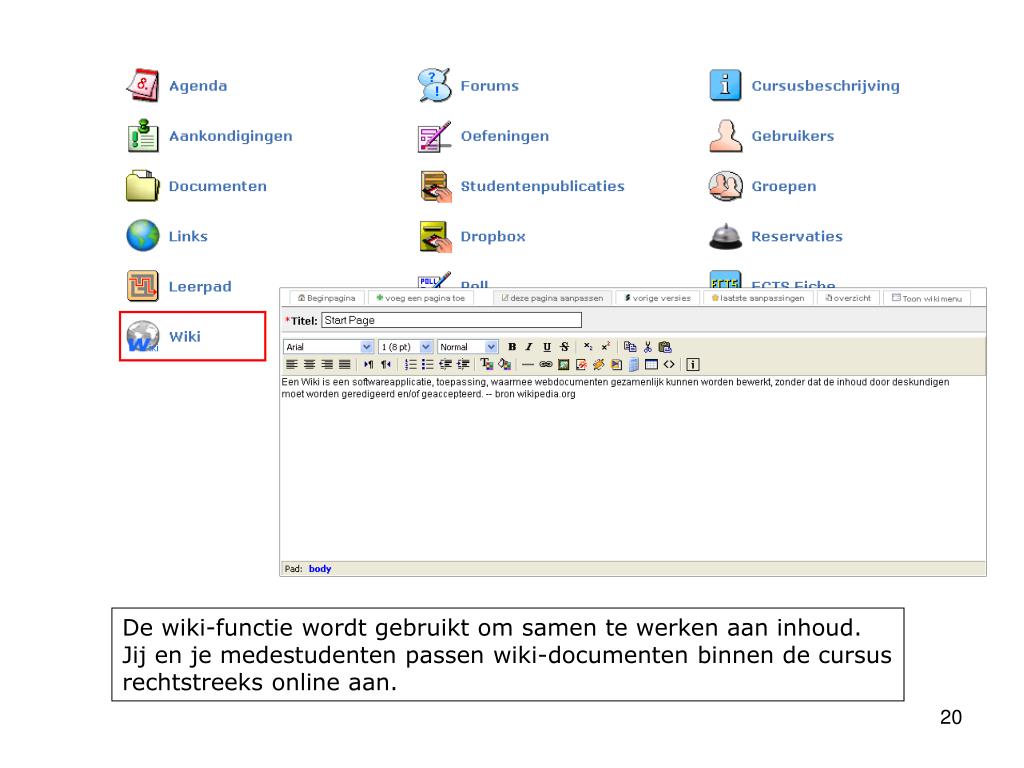Insert a bulleted list
Screen dimensions: 1024x768
pos(428,364)
